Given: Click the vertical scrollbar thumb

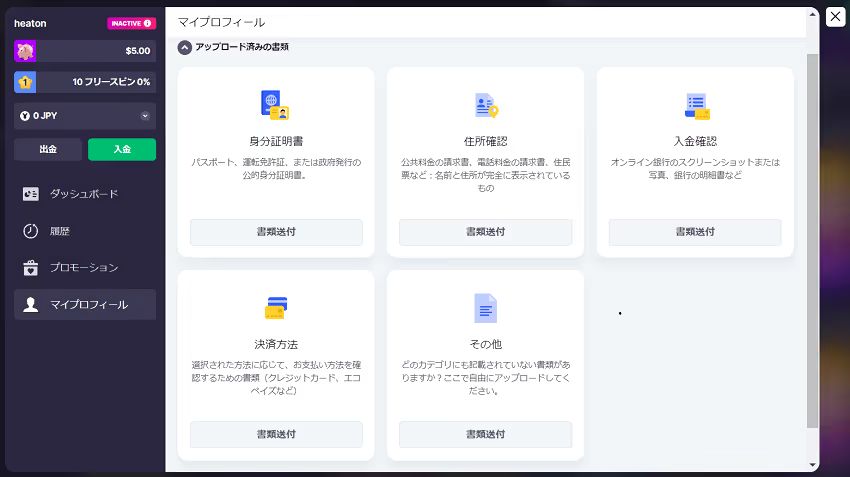Looking at the screenshot, I should (812, 241).
